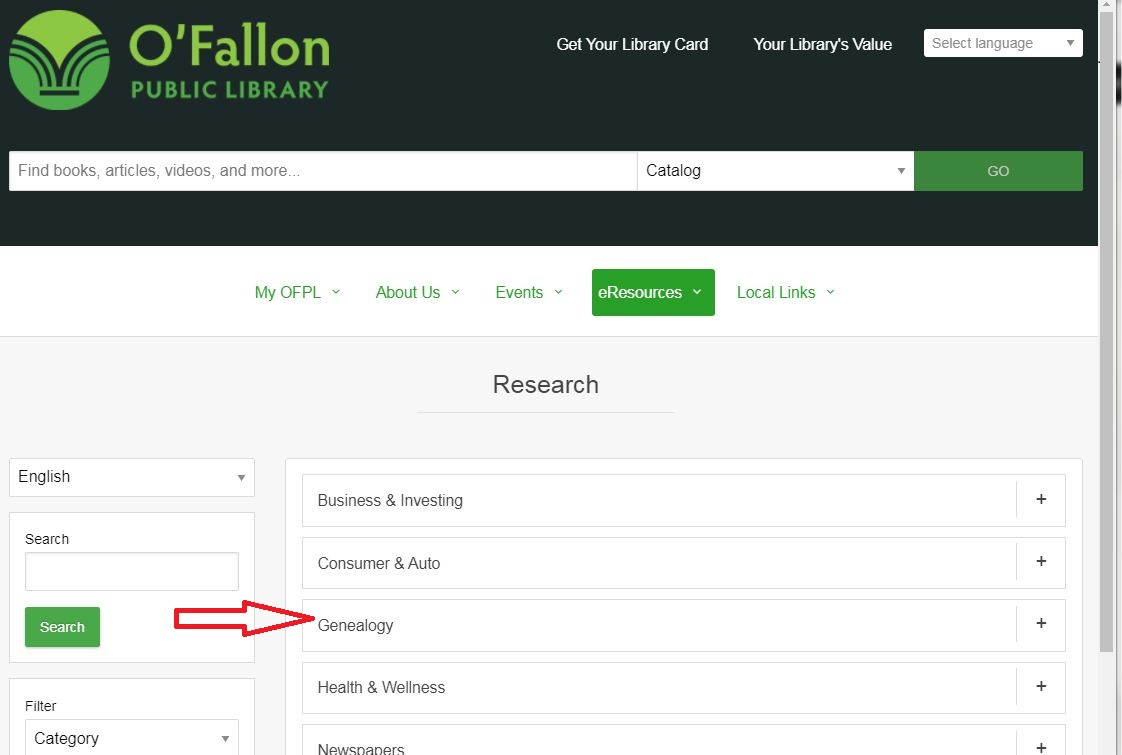This screenshot has width=1122, height=755.
Task: Click the sidebar Search button
Action: pyautogui.click(x=61, y=627)
